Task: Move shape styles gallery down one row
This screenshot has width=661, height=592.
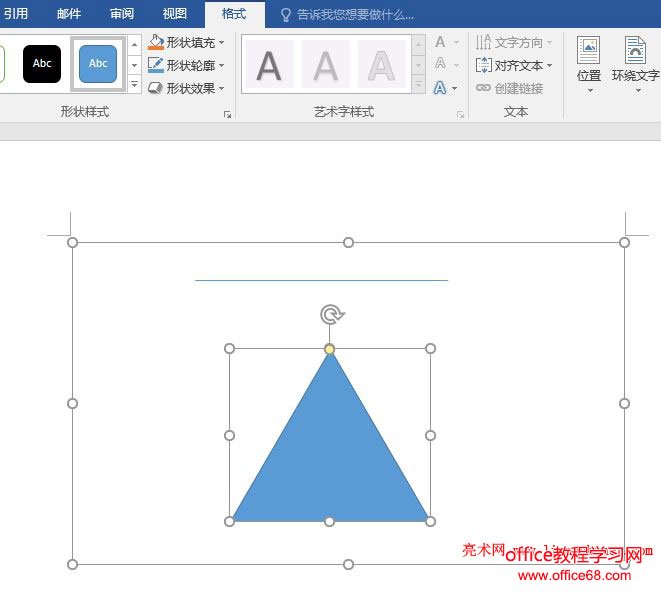Action: tap(134, 65)
